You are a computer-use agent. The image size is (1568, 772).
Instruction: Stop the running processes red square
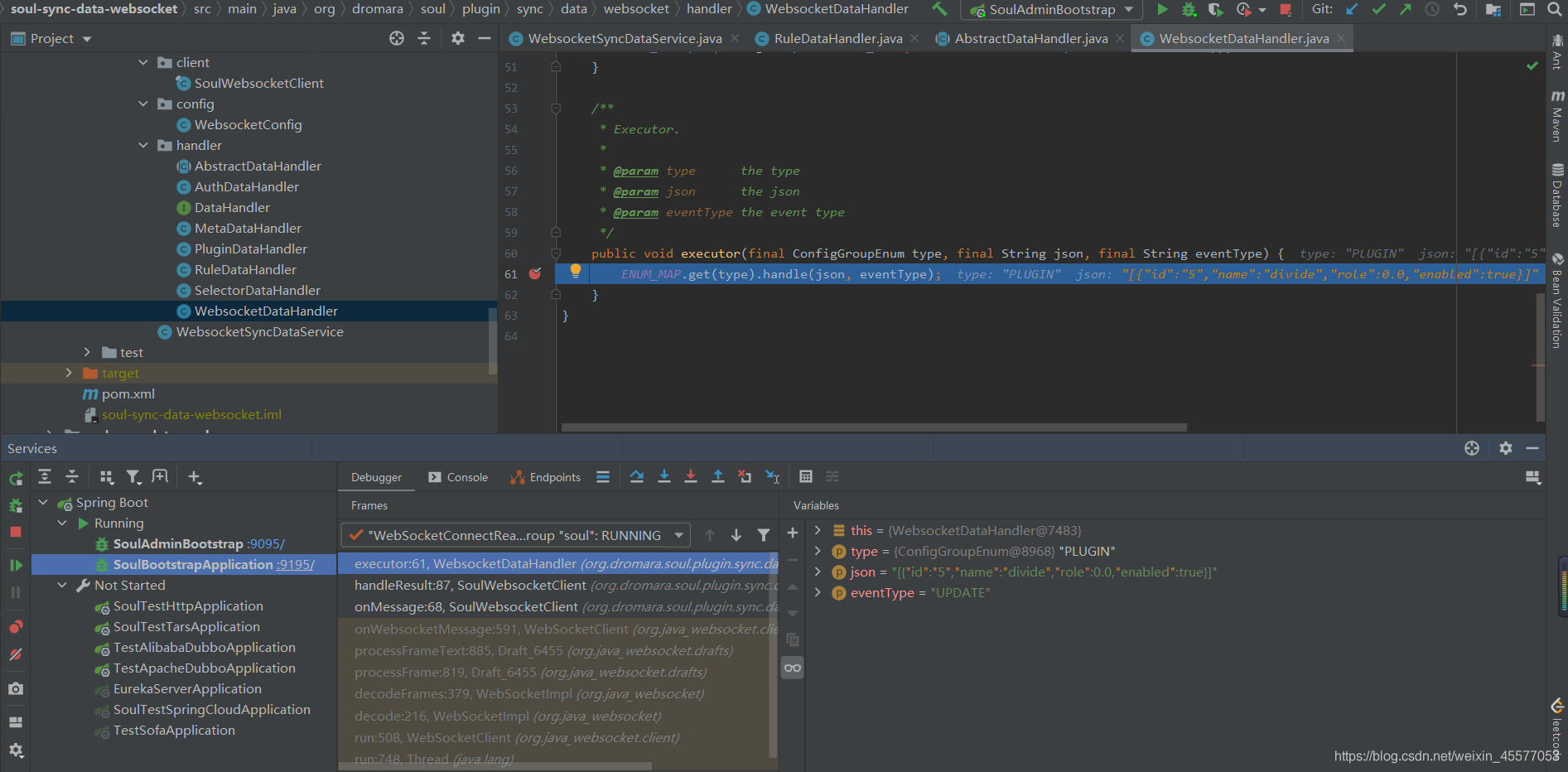[1286, 10]
